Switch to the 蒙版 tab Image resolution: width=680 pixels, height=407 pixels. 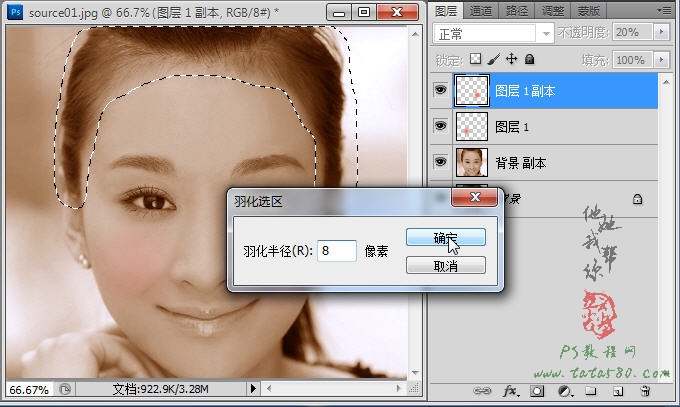click(588, 11)
